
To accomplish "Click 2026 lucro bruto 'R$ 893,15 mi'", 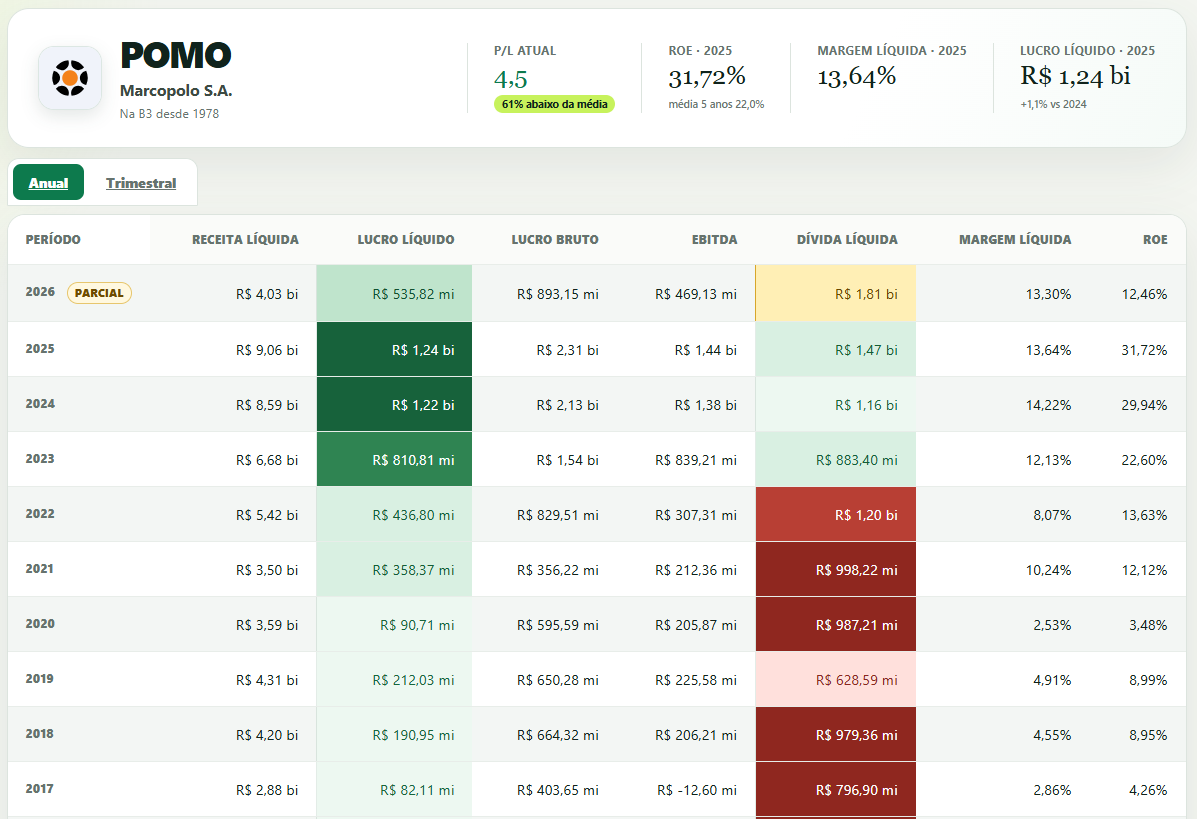I will point(557,294).
